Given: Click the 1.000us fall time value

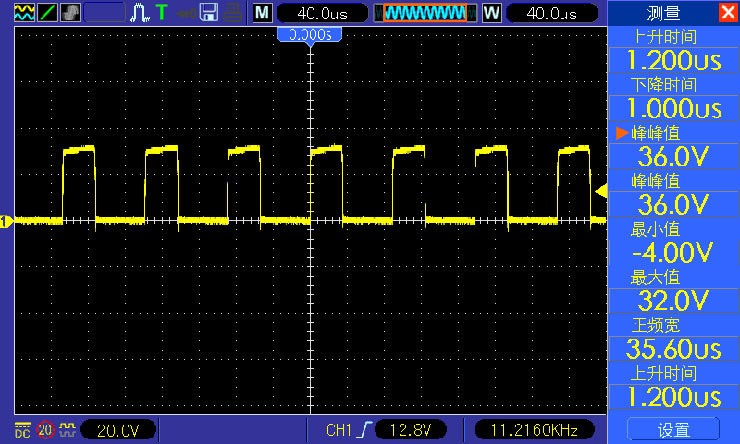Looking at the screenshot, I should pyautogui.click(x=673, y=109).
